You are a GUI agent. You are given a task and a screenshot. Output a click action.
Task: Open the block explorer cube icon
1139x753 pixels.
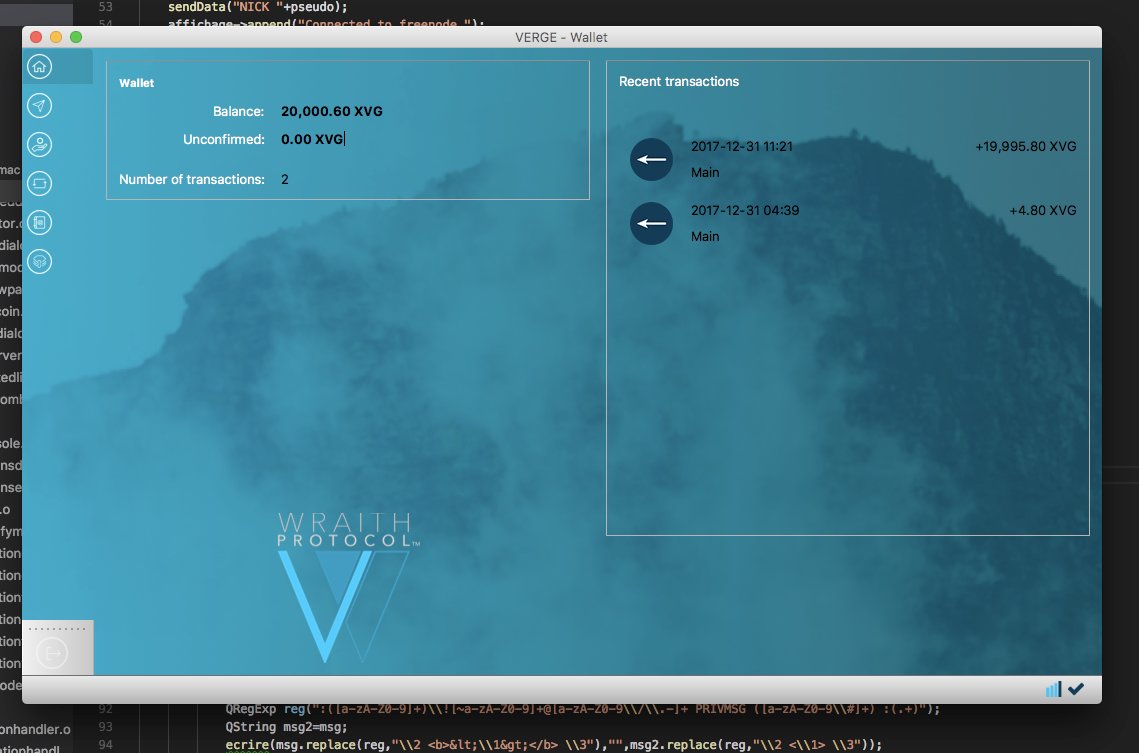click(39, 261)
